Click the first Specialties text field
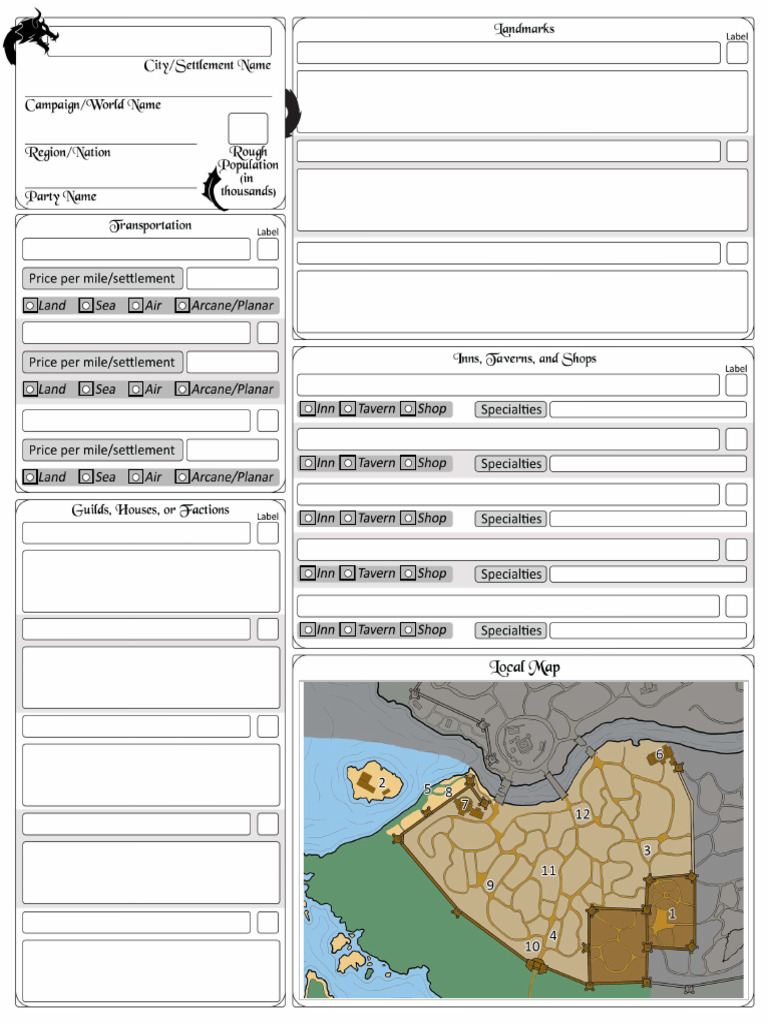Screen dimensions: 768x1024 648,409
